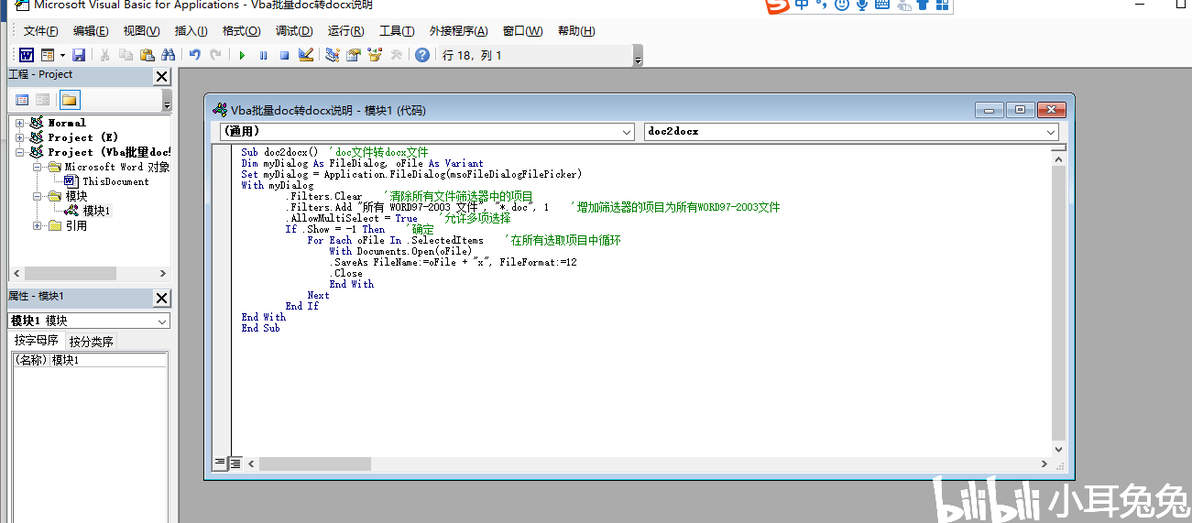Click the Undo arrow icon
1192x523 pixels.
coord(195,55)
